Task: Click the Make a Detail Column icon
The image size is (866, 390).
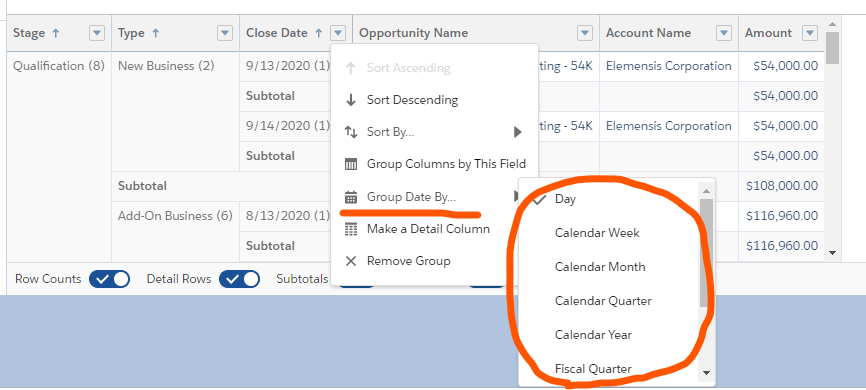Action: (x=351, y=229)
